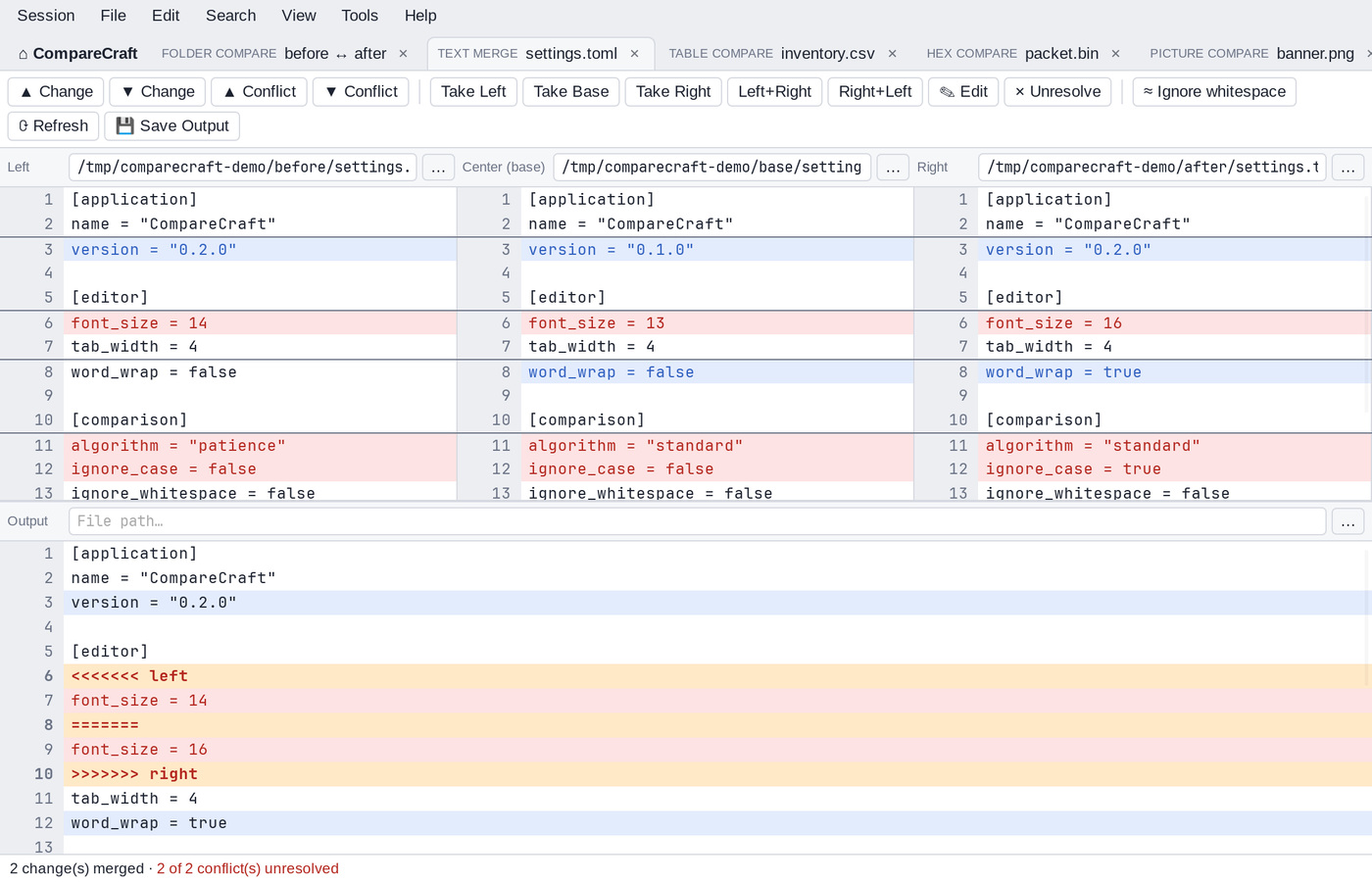Click the Output file path field

pyautogui.click(x=697, y=521)
